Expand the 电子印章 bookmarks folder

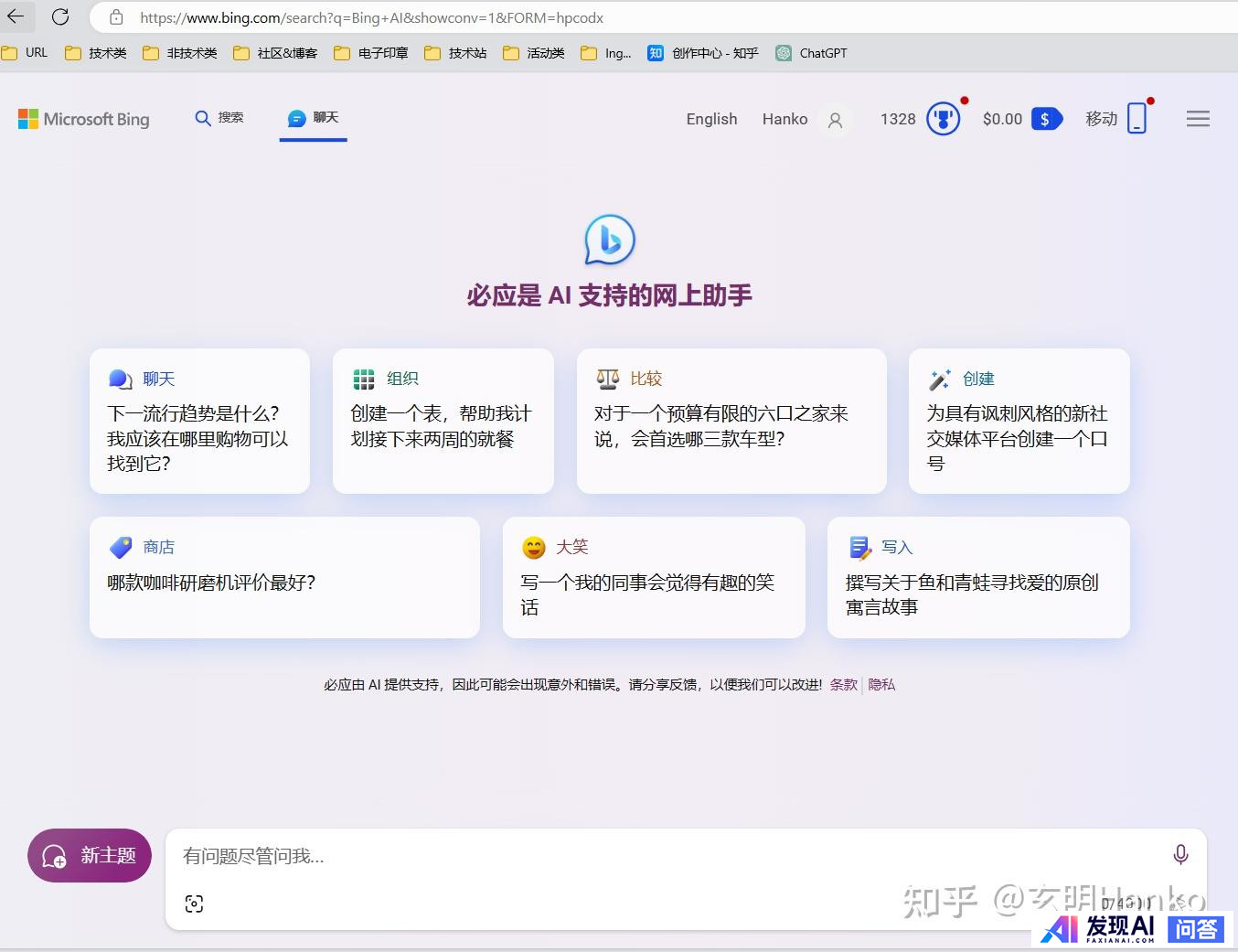tap(371, 53)
